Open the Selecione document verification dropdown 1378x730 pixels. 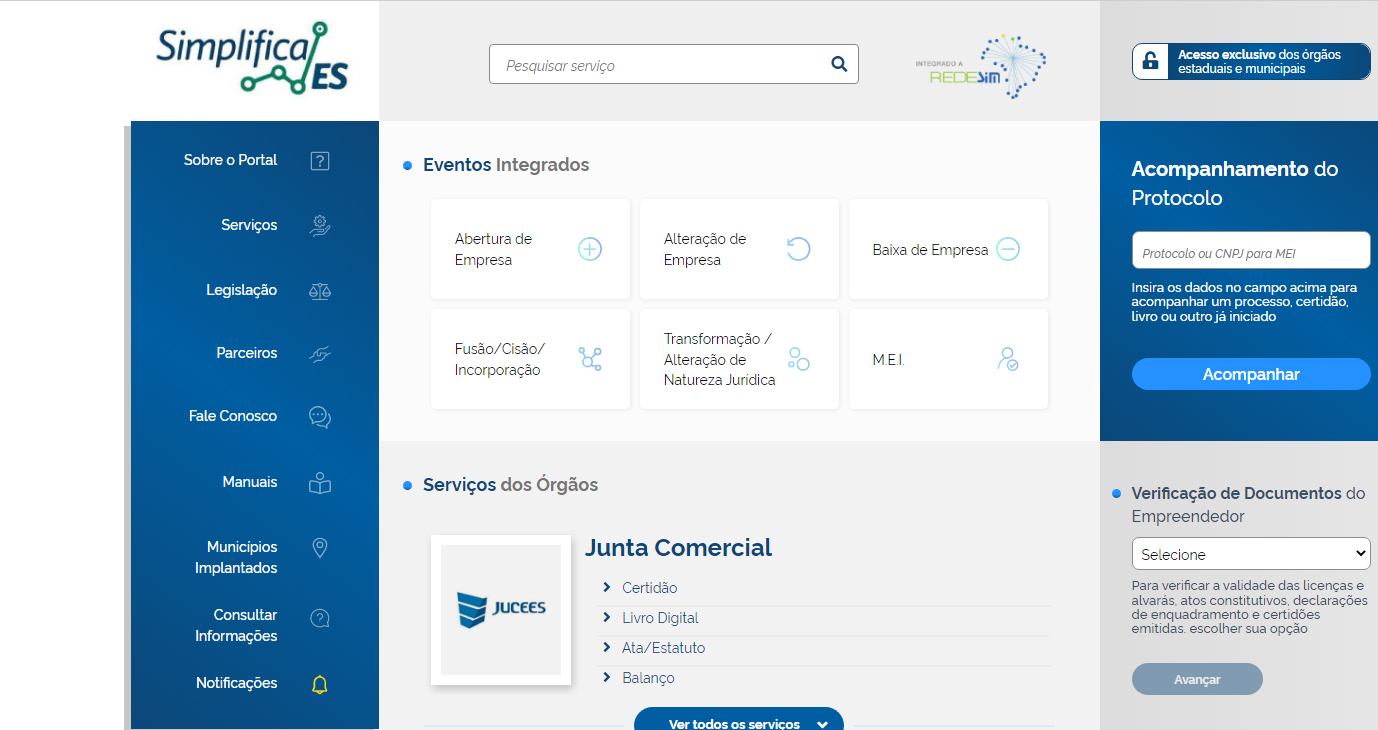pos(1250,554)
